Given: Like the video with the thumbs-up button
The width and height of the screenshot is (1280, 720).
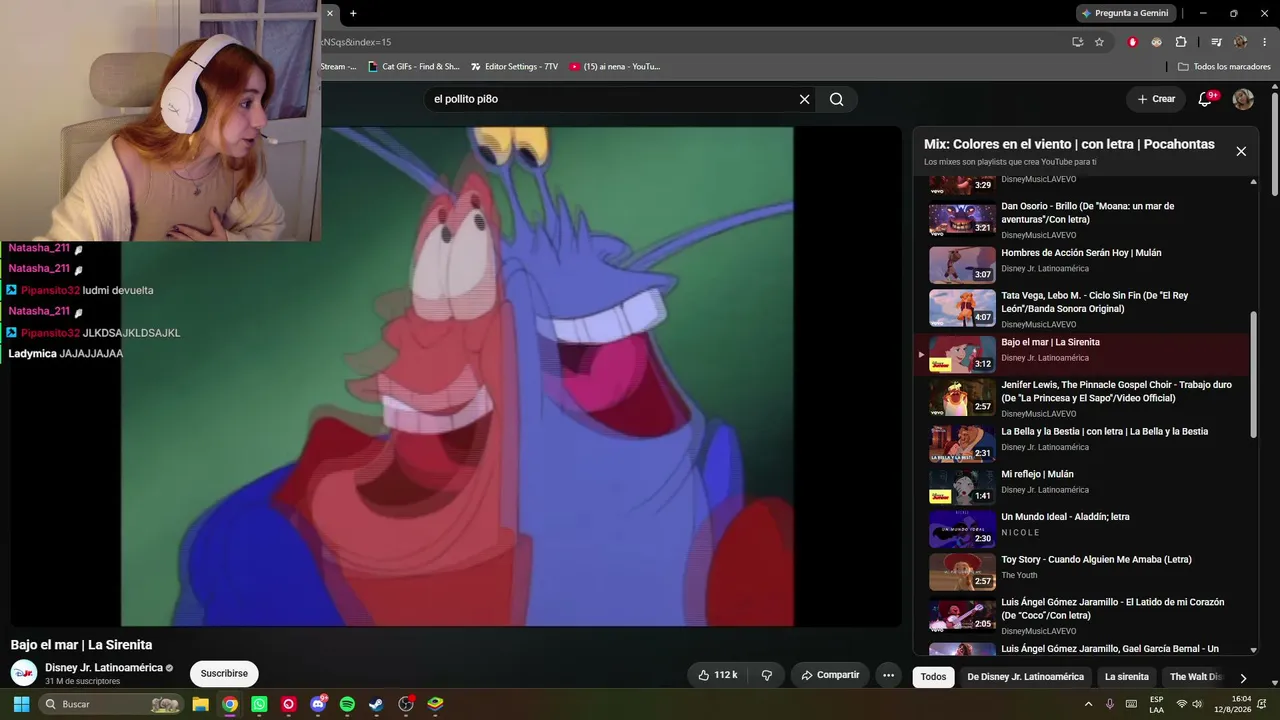Looking at the screenshot, I should point(718,675).
